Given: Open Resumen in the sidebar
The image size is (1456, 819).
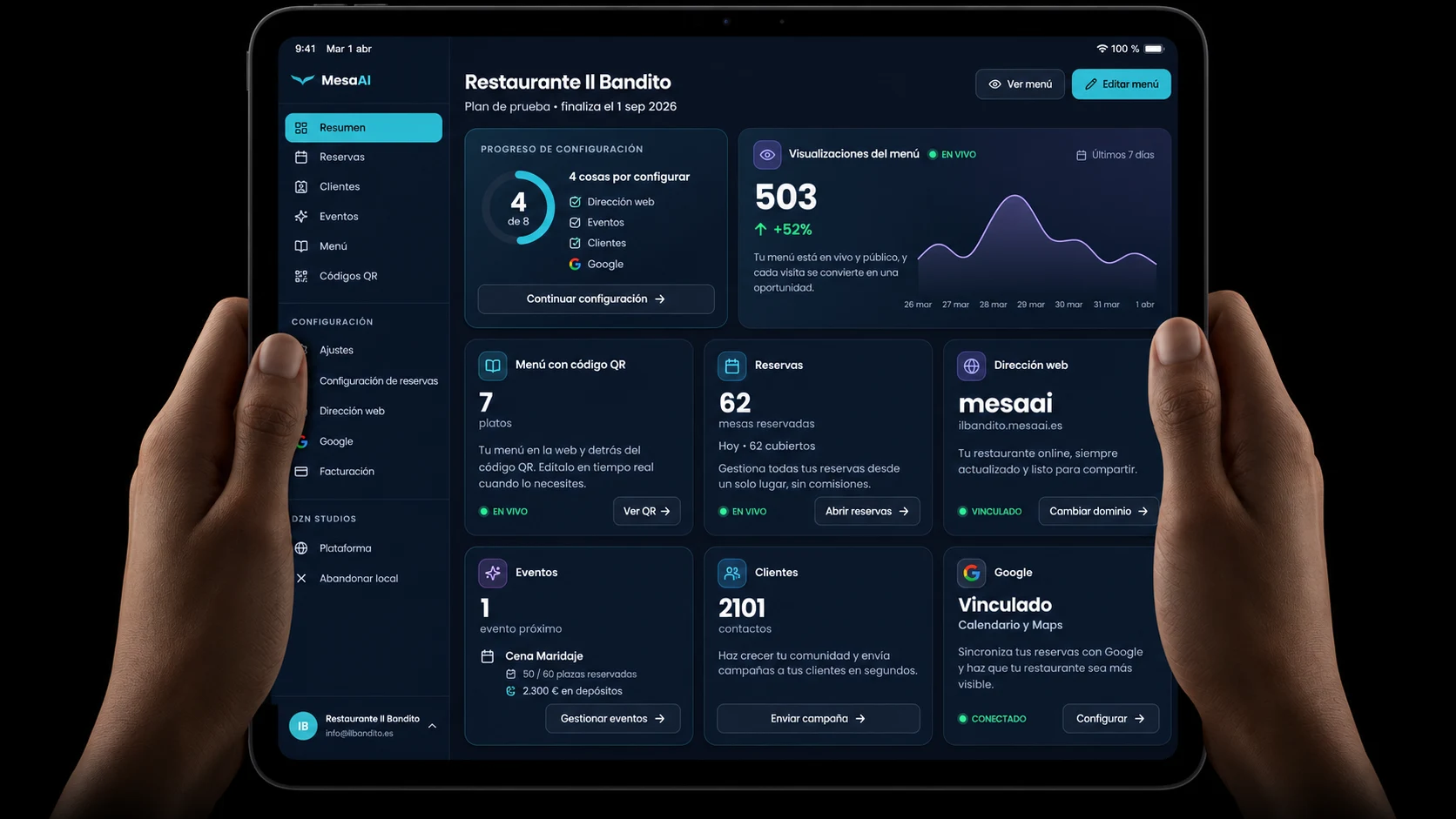Looking at the screenshot, I should pyautogui.click(x=363, y=128).
